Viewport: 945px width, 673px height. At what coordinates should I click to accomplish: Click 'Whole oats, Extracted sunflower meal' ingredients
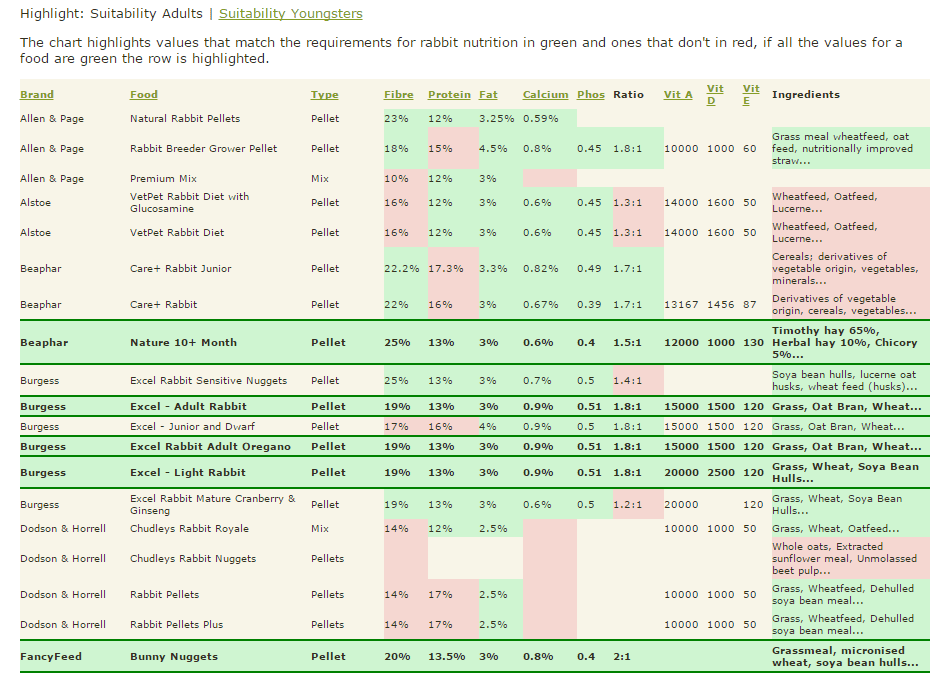(844, 559)
